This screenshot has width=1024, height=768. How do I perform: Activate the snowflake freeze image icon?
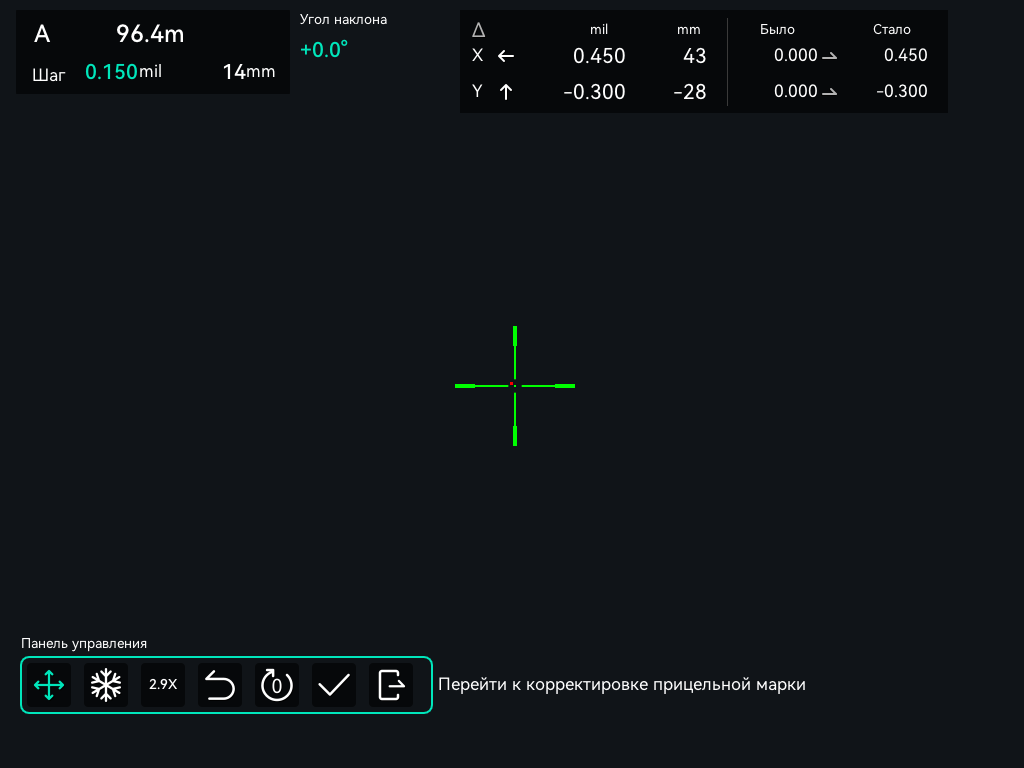106,685
